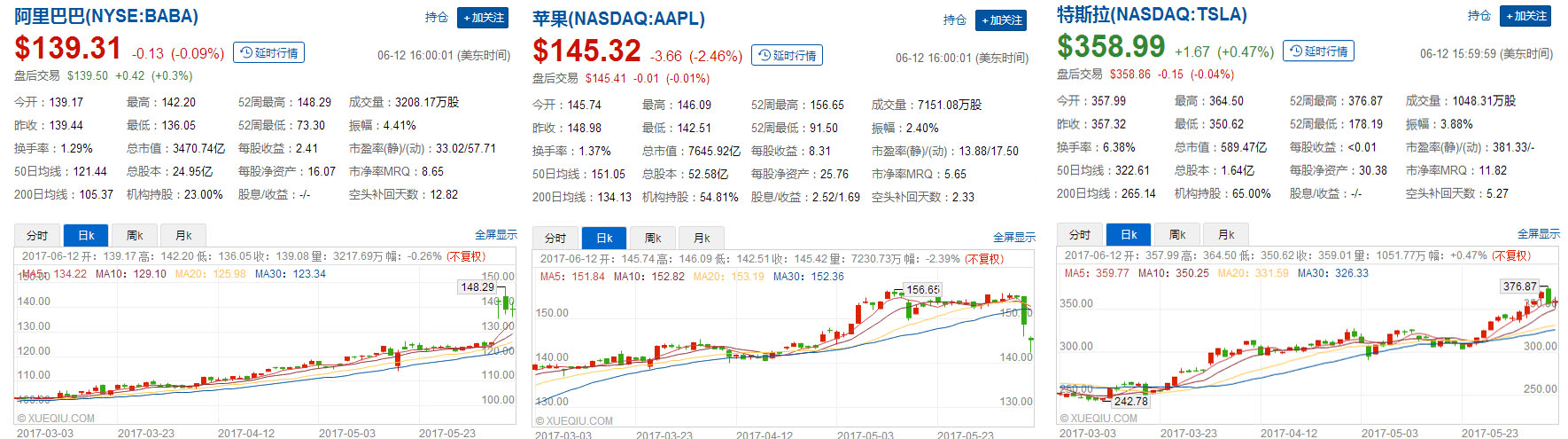
Task: Click AAPL change -3.66 (-2.46%)
Action: (696, 57)
